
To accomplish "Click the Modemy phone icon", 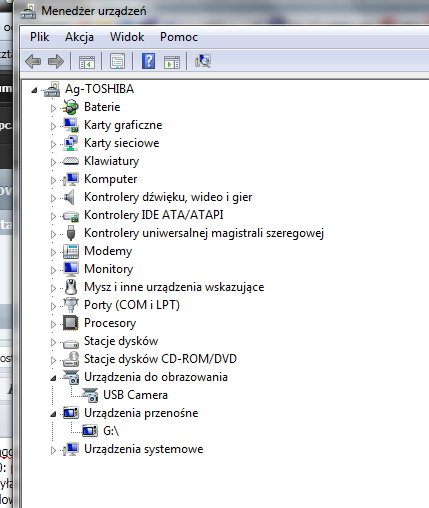I will point(71,251).
